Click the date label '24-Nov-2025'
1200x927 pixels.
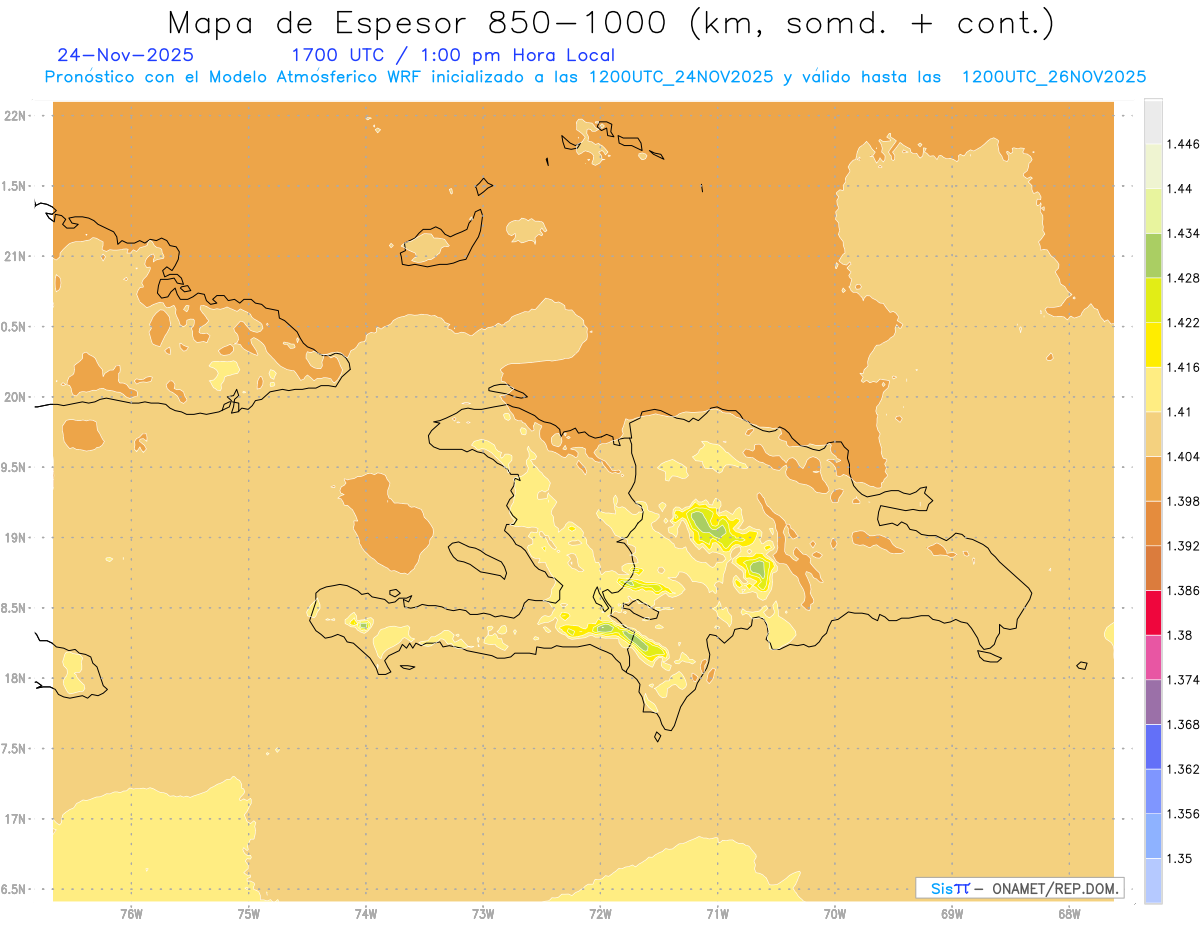pyautogui.click(x=126, y=55)
